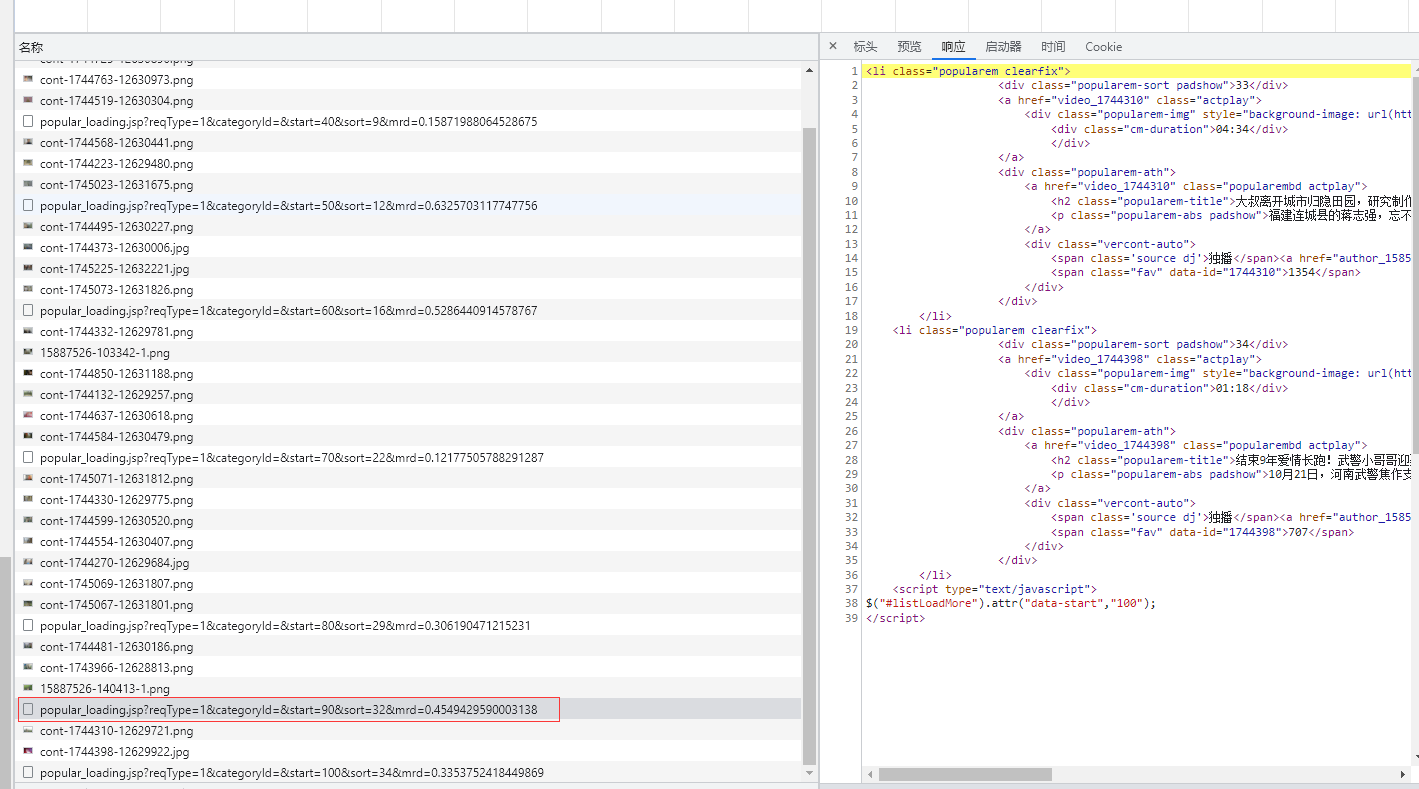1419x789 pixels.
Task: Open the 启动器 tab
Action: (1003, 47)
